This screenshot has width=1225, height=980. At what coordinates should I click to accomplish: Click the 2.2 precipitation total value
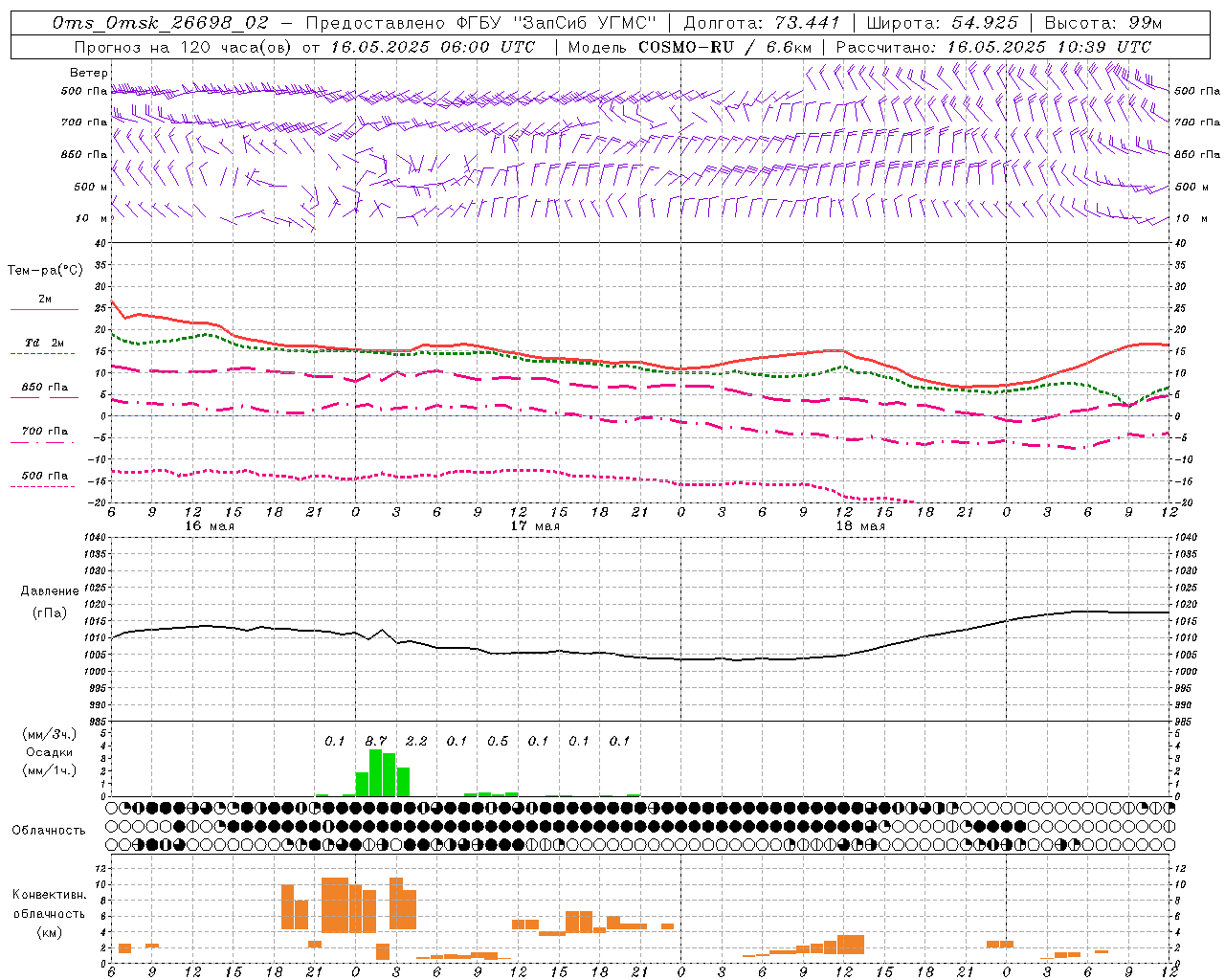416,741
